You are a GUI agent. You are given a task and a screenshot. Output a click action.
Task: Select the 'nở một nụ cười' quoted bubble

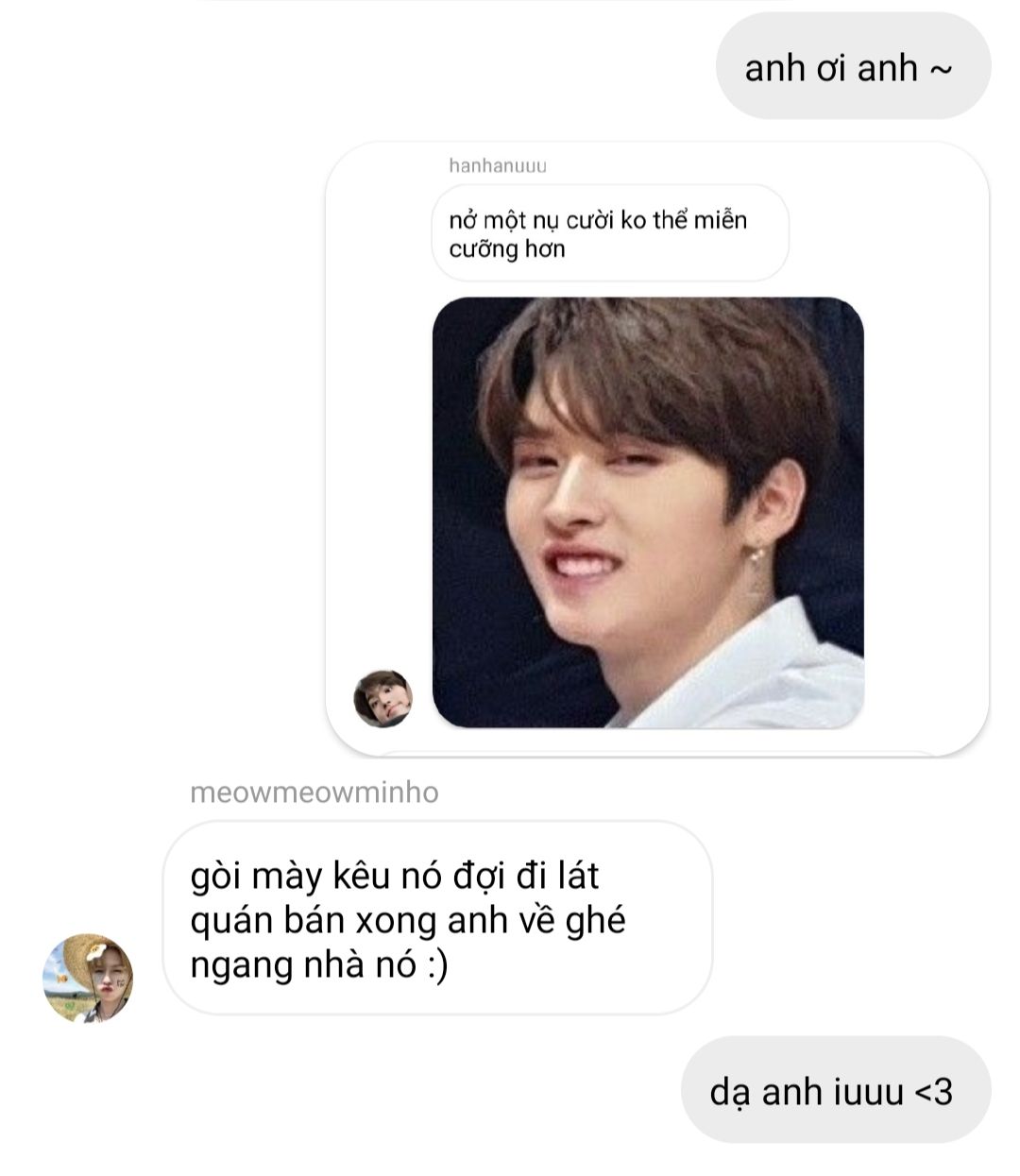[x=610, y=233]
